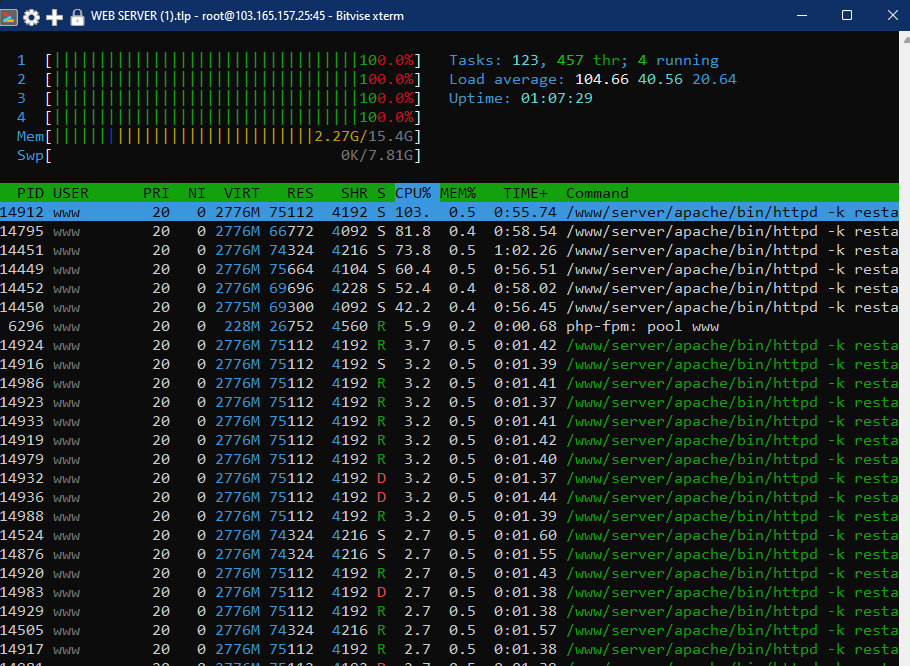
Task: Select process row with PID 14912
Action: (450, 212)
